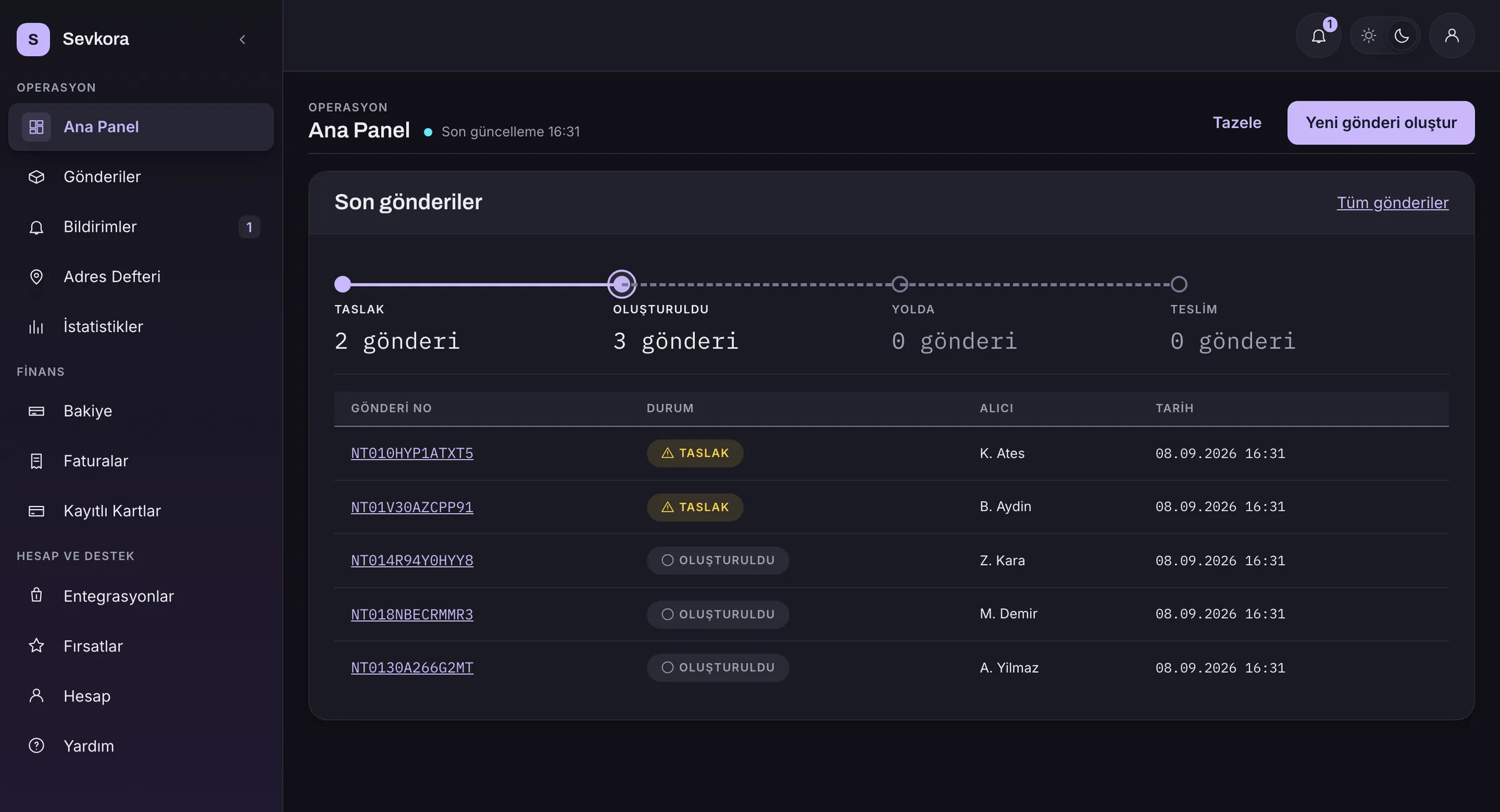Image resolution: width=1500 pixels, height=812 pixels.
Task: Click the GÖNDERİ NO column header
Action: [391, 408]
